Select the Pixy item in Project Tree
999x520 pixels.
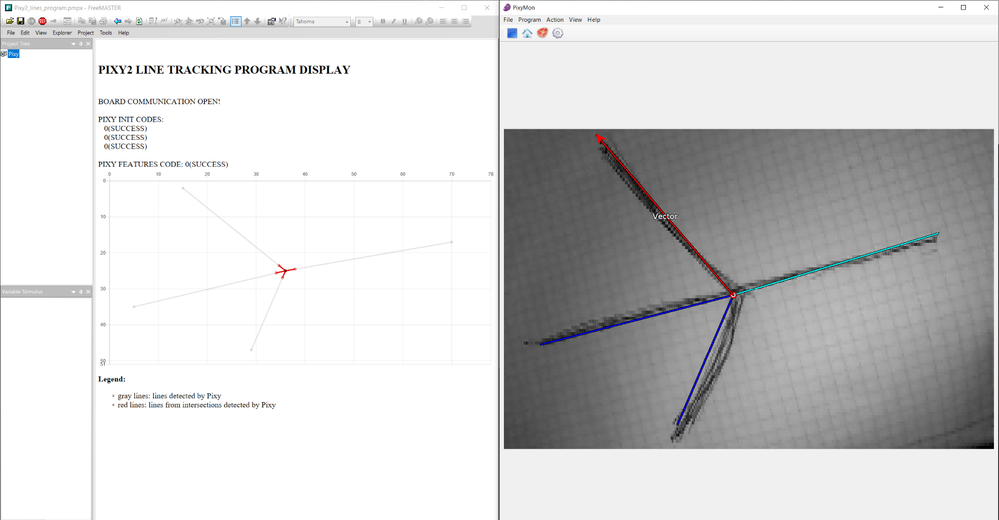click(x=13, y=54)
